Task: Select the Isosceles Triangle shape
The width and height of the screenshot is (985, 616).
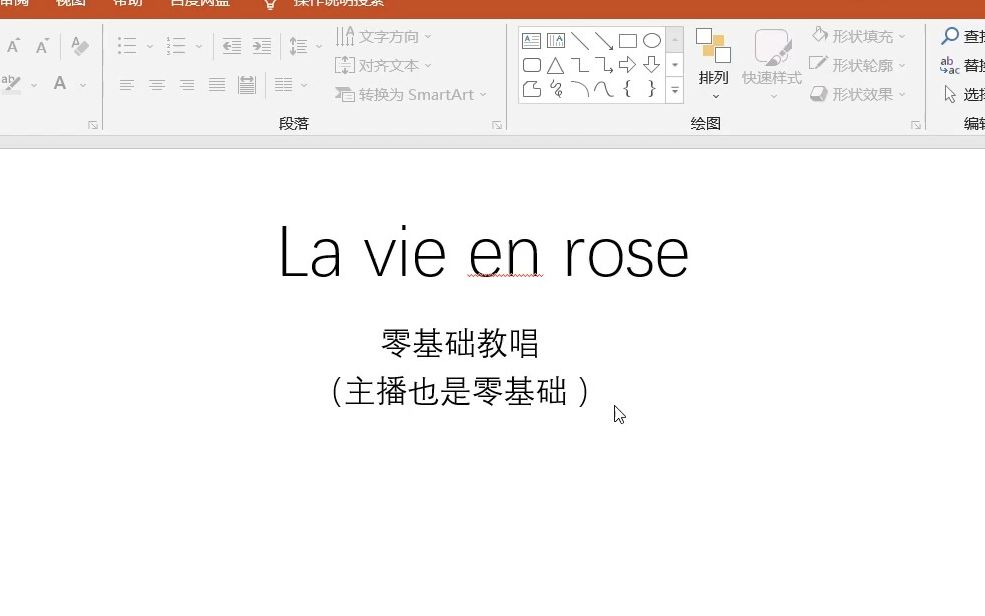Action: pyautogui.click(x=556, y=65)
